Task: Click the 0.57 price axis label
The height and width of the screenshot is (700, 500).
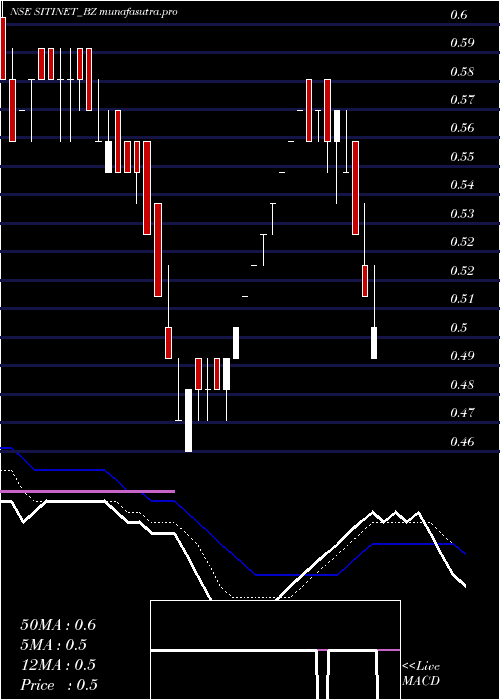Action: tap(461, 100)
